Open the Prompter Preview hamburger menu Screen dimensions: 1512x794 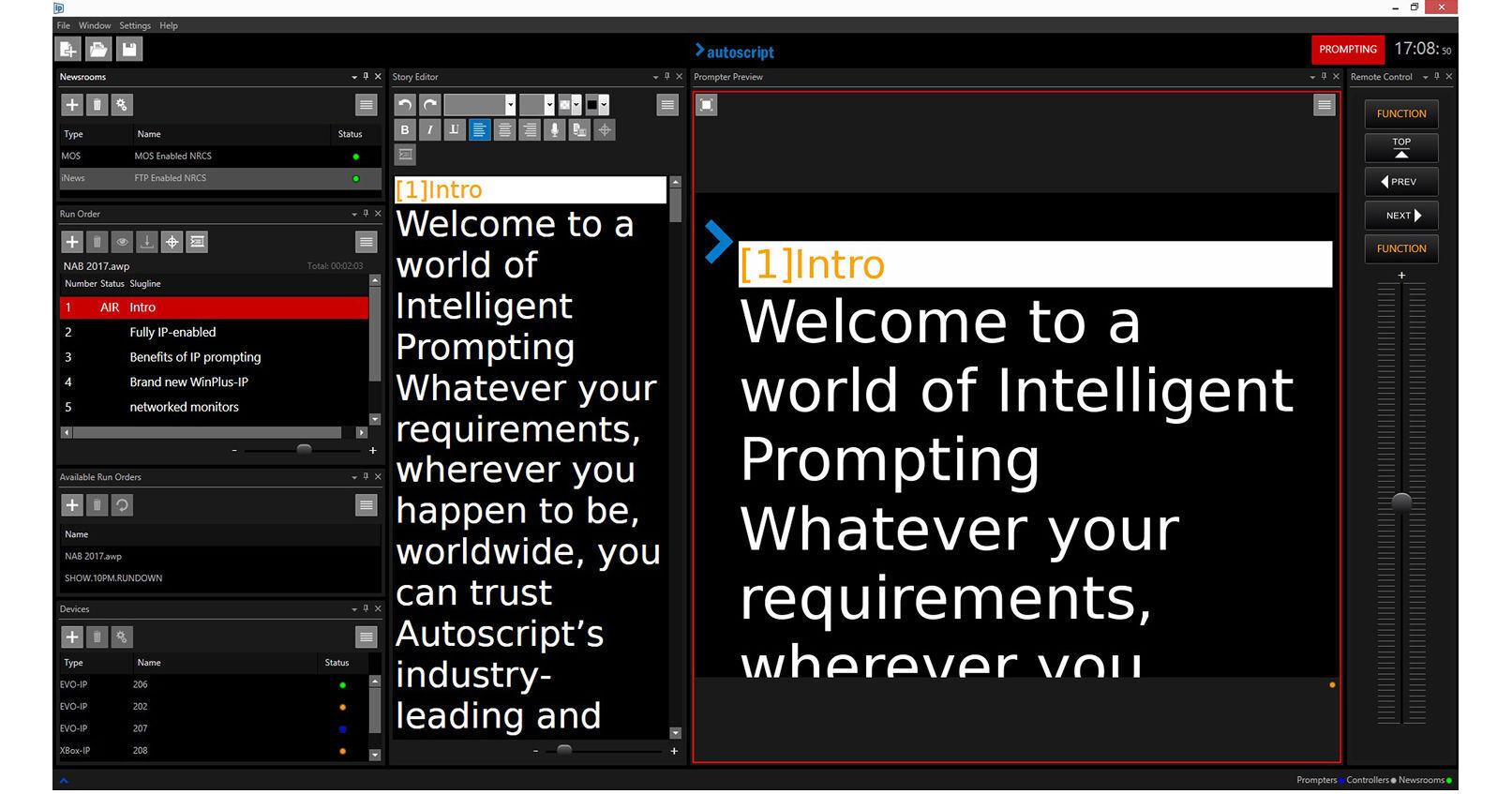click(1325, 105)
